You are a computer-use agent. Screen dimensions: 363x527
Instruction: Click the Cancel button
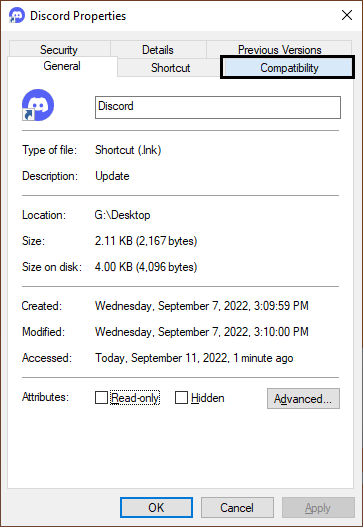237,508
